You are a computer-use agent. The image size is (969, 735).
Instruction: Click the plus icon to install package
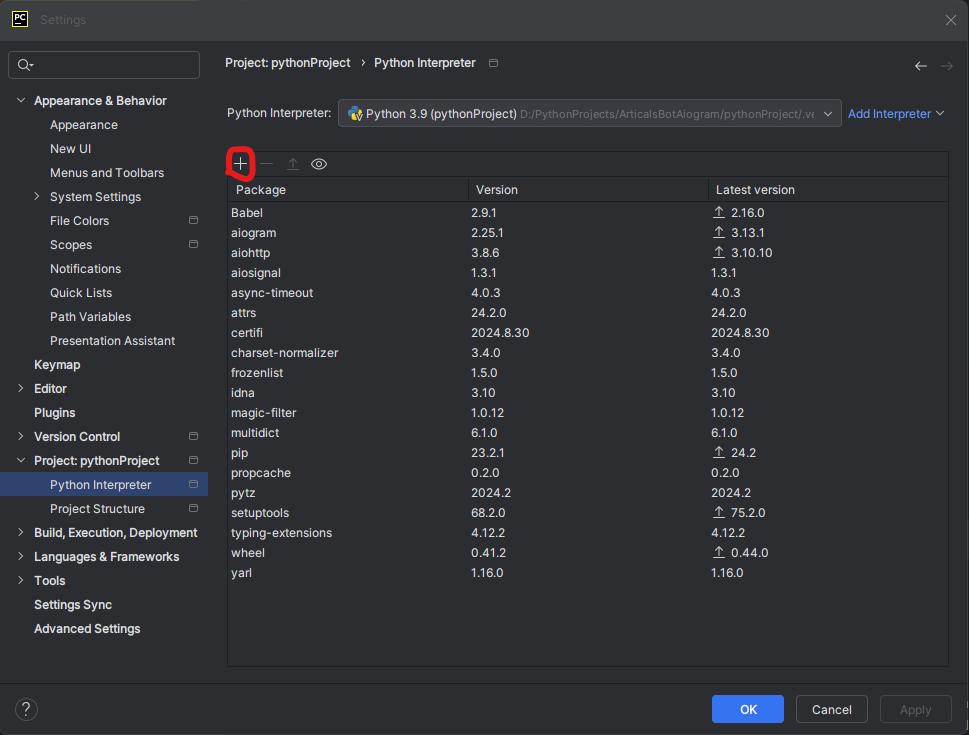(x=241, y=164)
